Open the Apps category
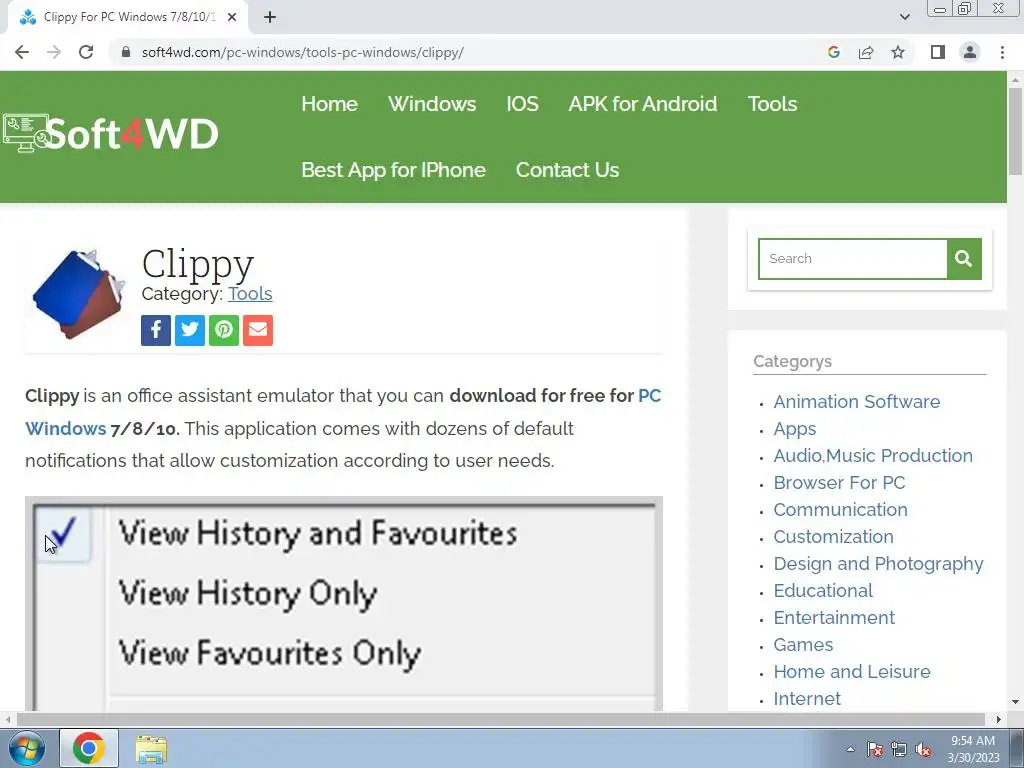This screenshot has height=768, width=1024. tap(795, 429)
